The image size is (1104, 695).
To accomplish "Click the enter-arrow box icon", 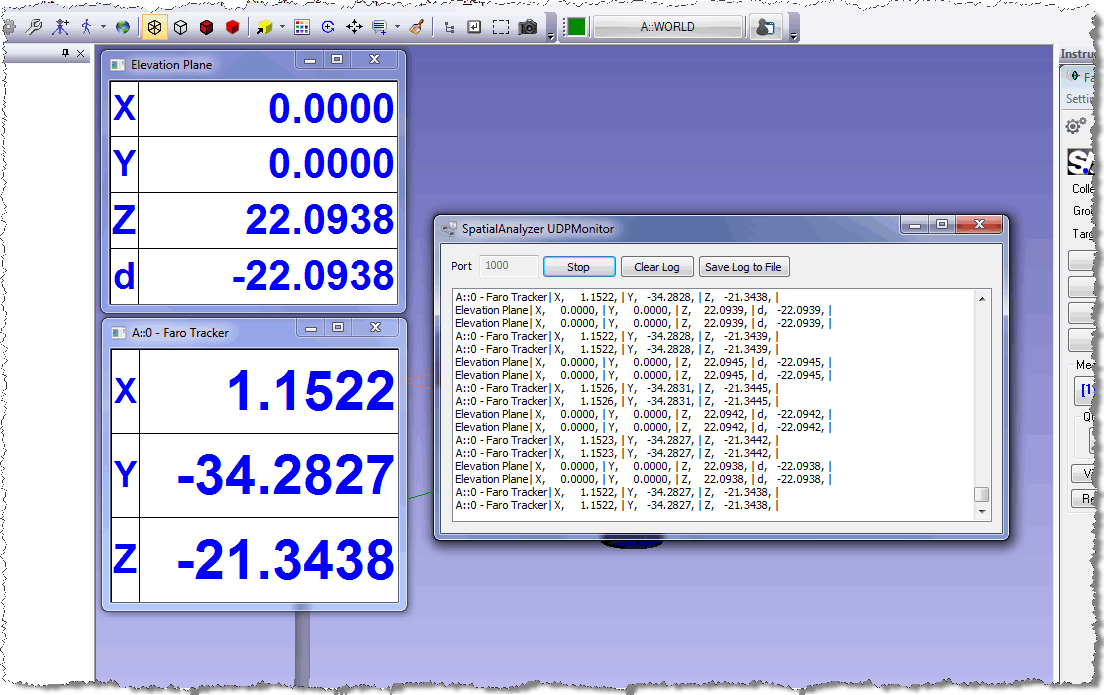I will (x=475, y=27).
